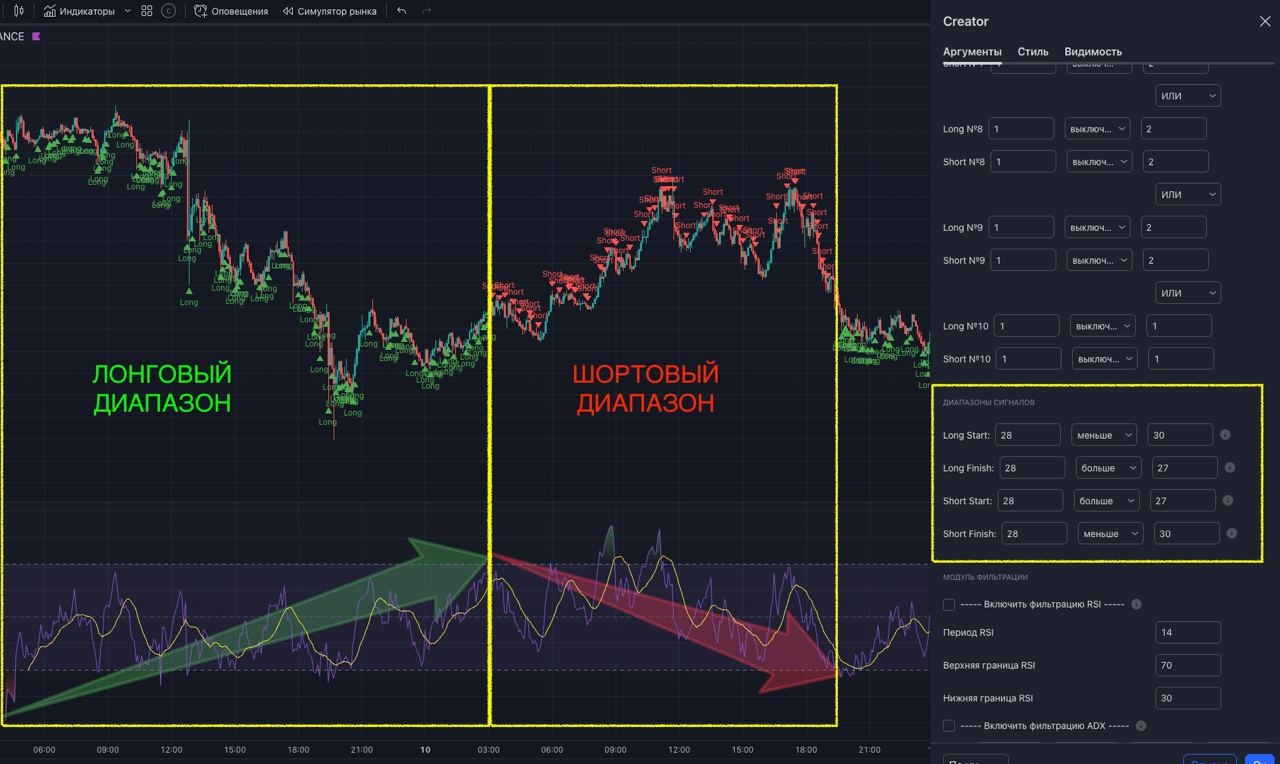Show info for the RSI filtering option
The height and width of the screenshot is (764, 1280).
click(1136, 605)
